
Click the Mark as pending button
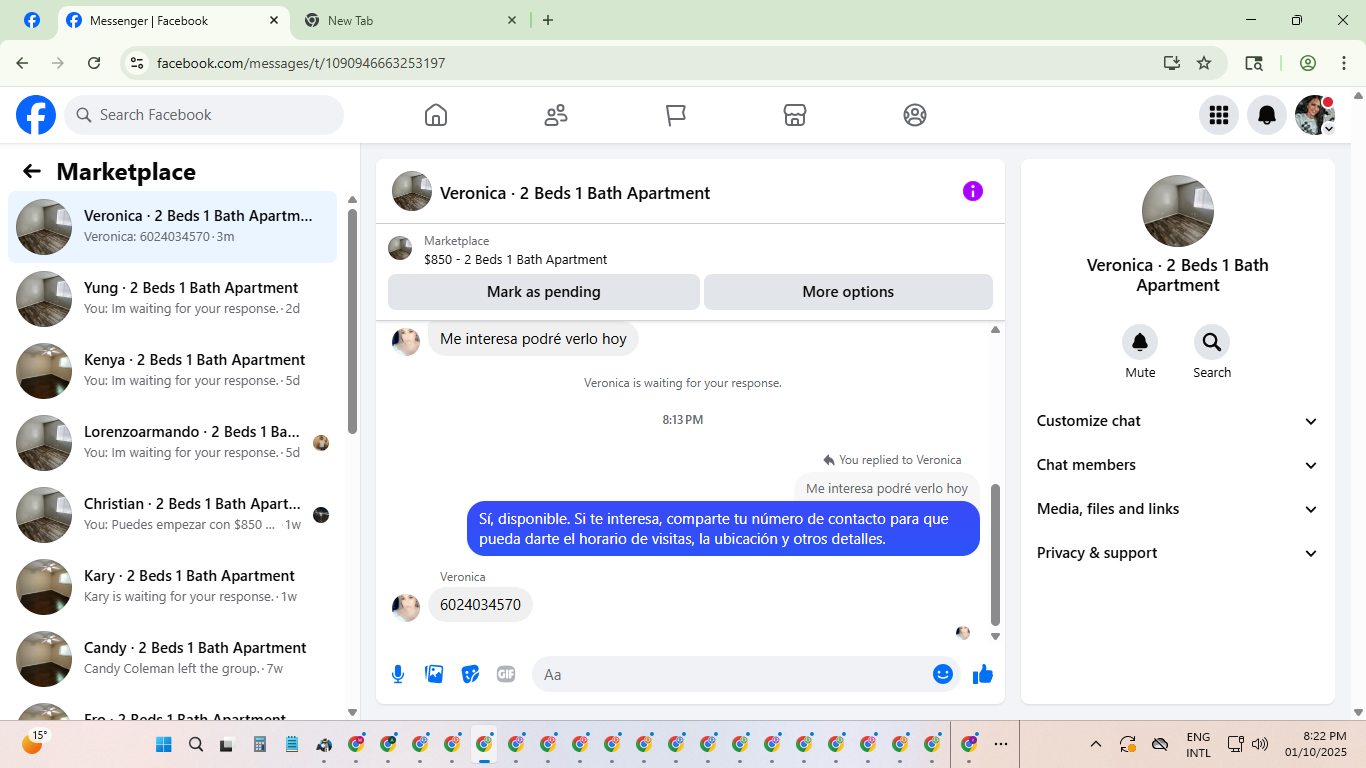coord(544,292)
